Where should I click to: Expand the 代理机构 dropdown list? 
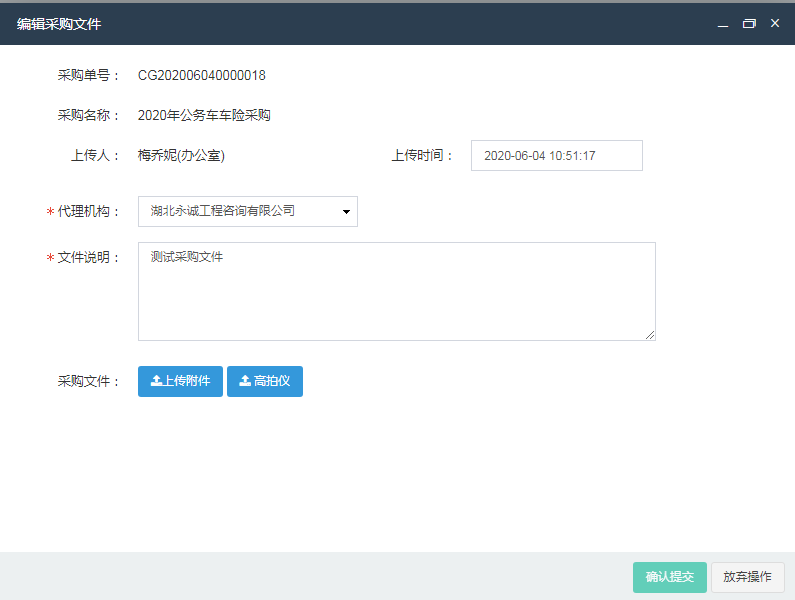point(247,211)
